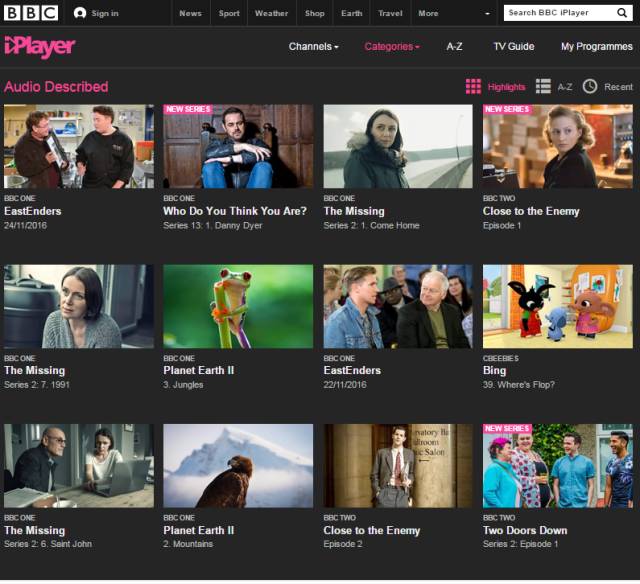The image size is (640, 584).
Task: Click the EastEnders title dated 22/11/2016
Action: pyautogui.click(x=352, y=370)
